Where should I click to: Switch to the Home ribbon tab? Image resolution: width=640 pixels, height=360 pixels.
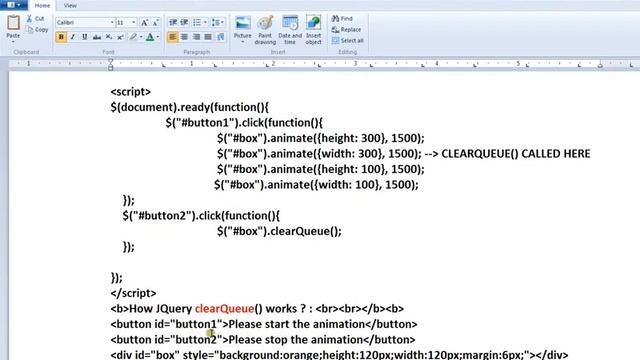click(x=42, y=5)
